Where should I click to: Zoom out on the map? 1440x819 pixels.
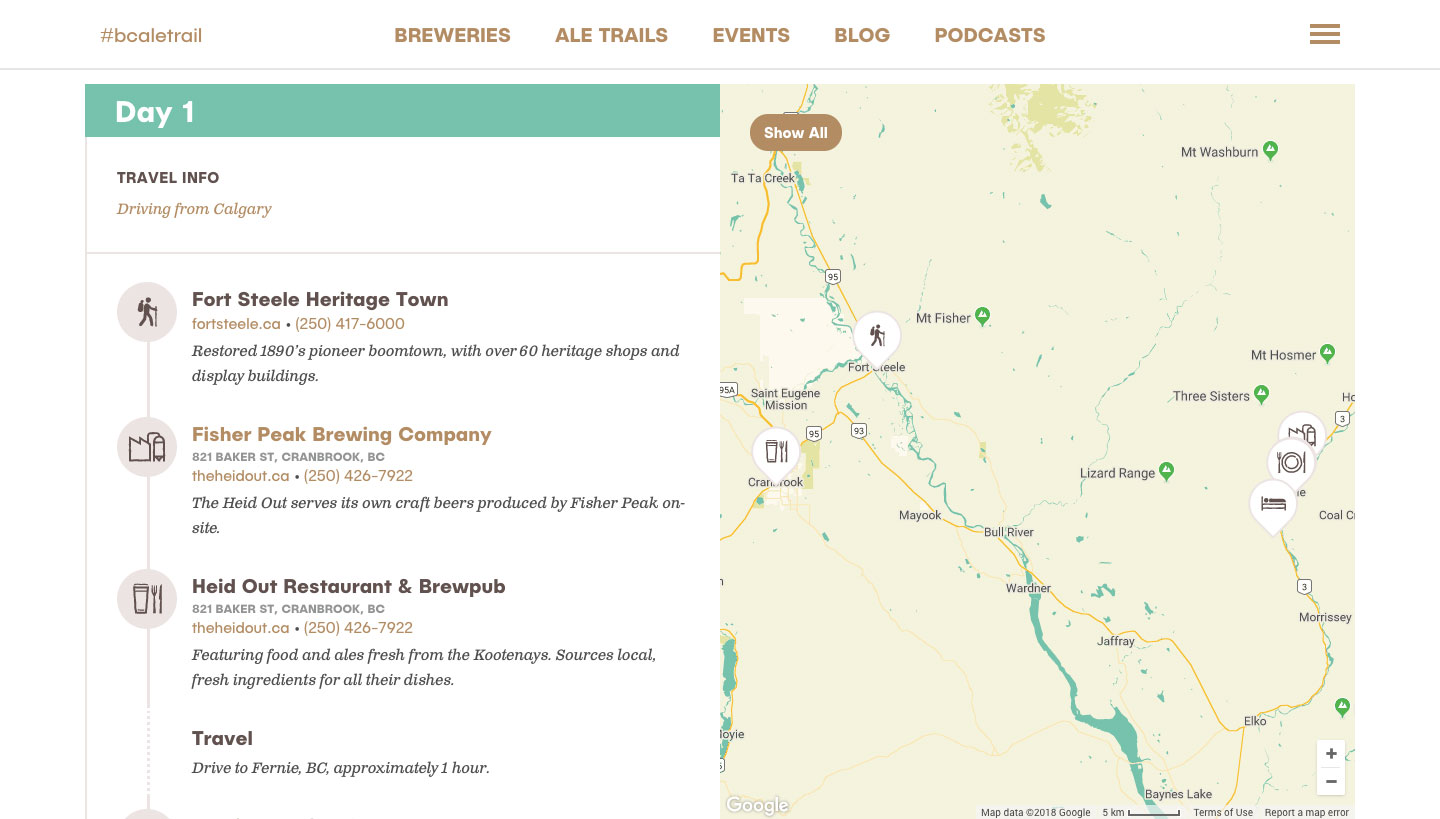tap(1331, 781)
